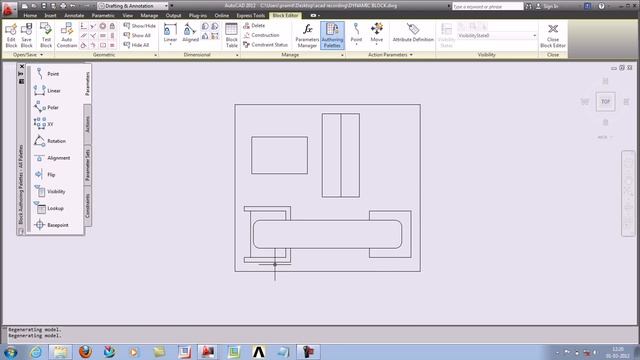
Task: Select the Basepoint parameter in palette
Action: point(51,224)
